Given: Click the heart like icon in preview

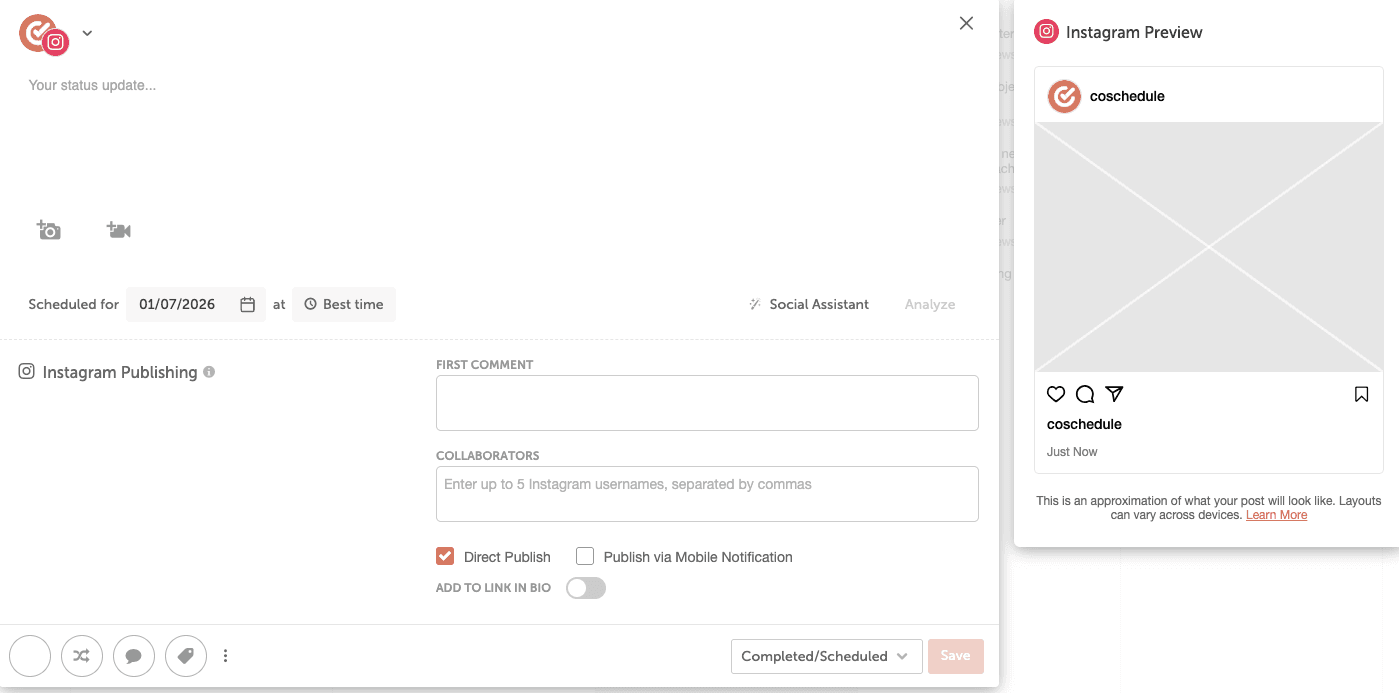Looking at the screenshot, I should pyautogui.click(x=1056, y=394).
